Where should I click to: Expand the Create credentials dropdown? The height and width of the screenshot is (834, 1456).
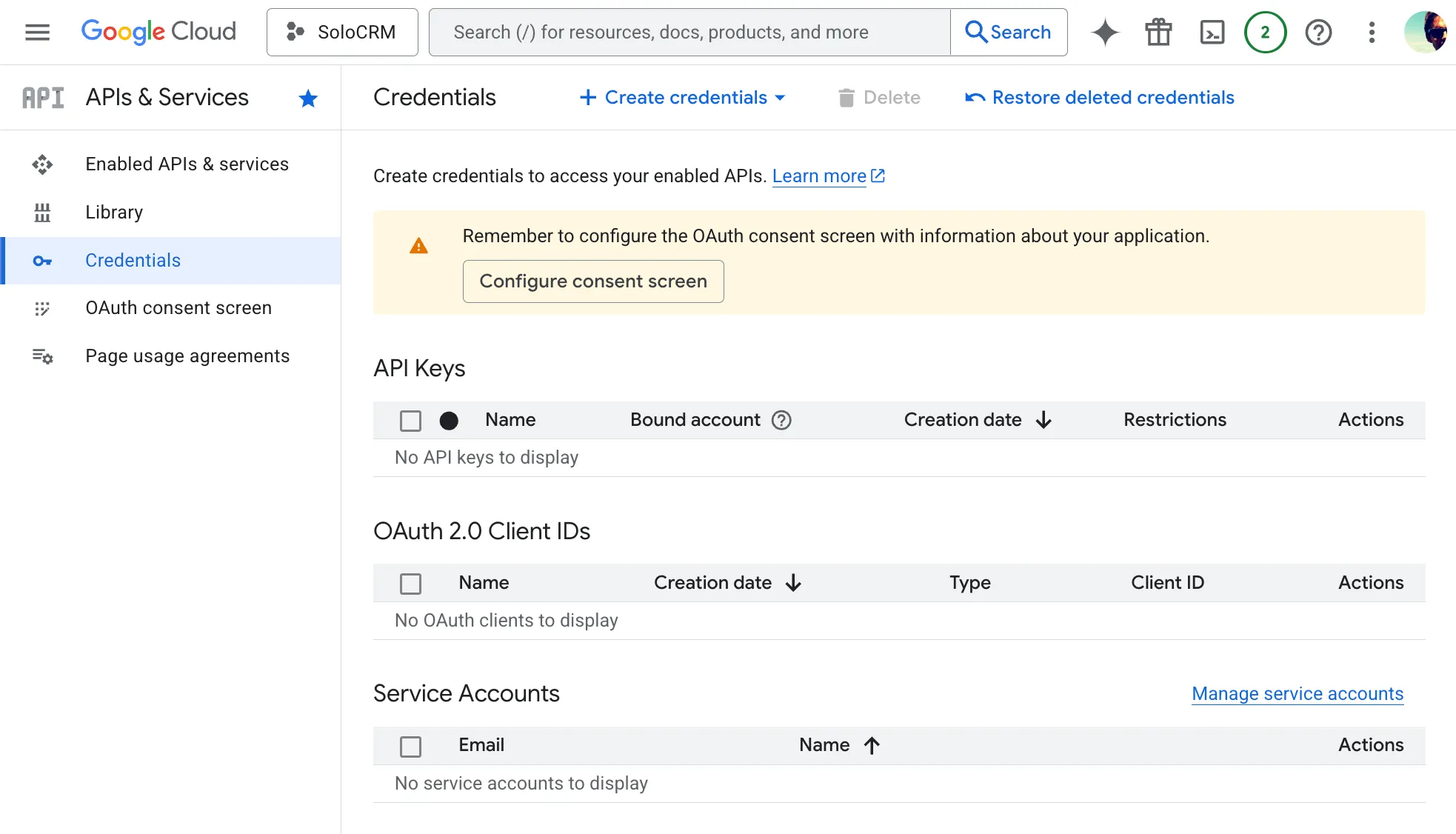click(x=683, y=97)
